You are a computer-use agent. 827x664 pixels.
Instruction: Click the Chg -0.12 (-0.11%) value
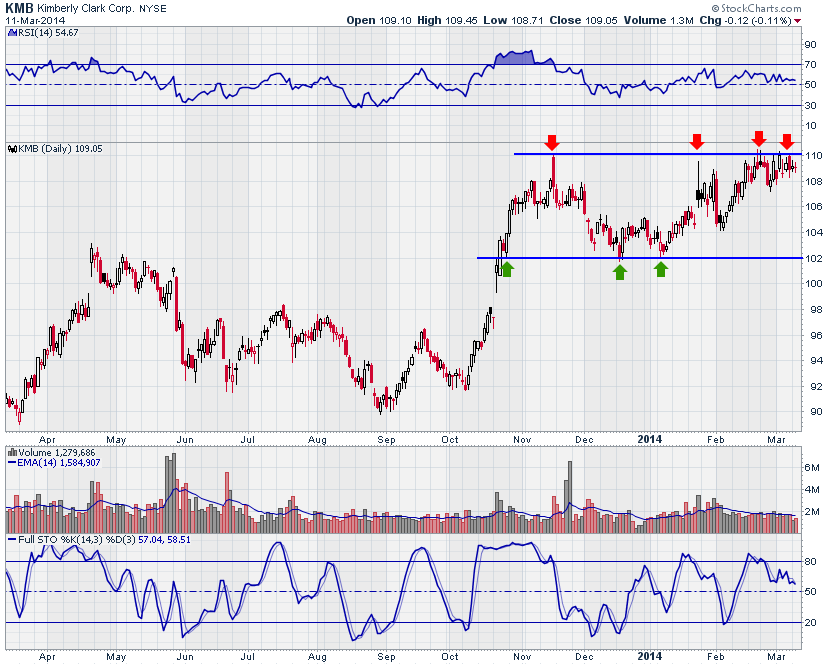[746, 21]
